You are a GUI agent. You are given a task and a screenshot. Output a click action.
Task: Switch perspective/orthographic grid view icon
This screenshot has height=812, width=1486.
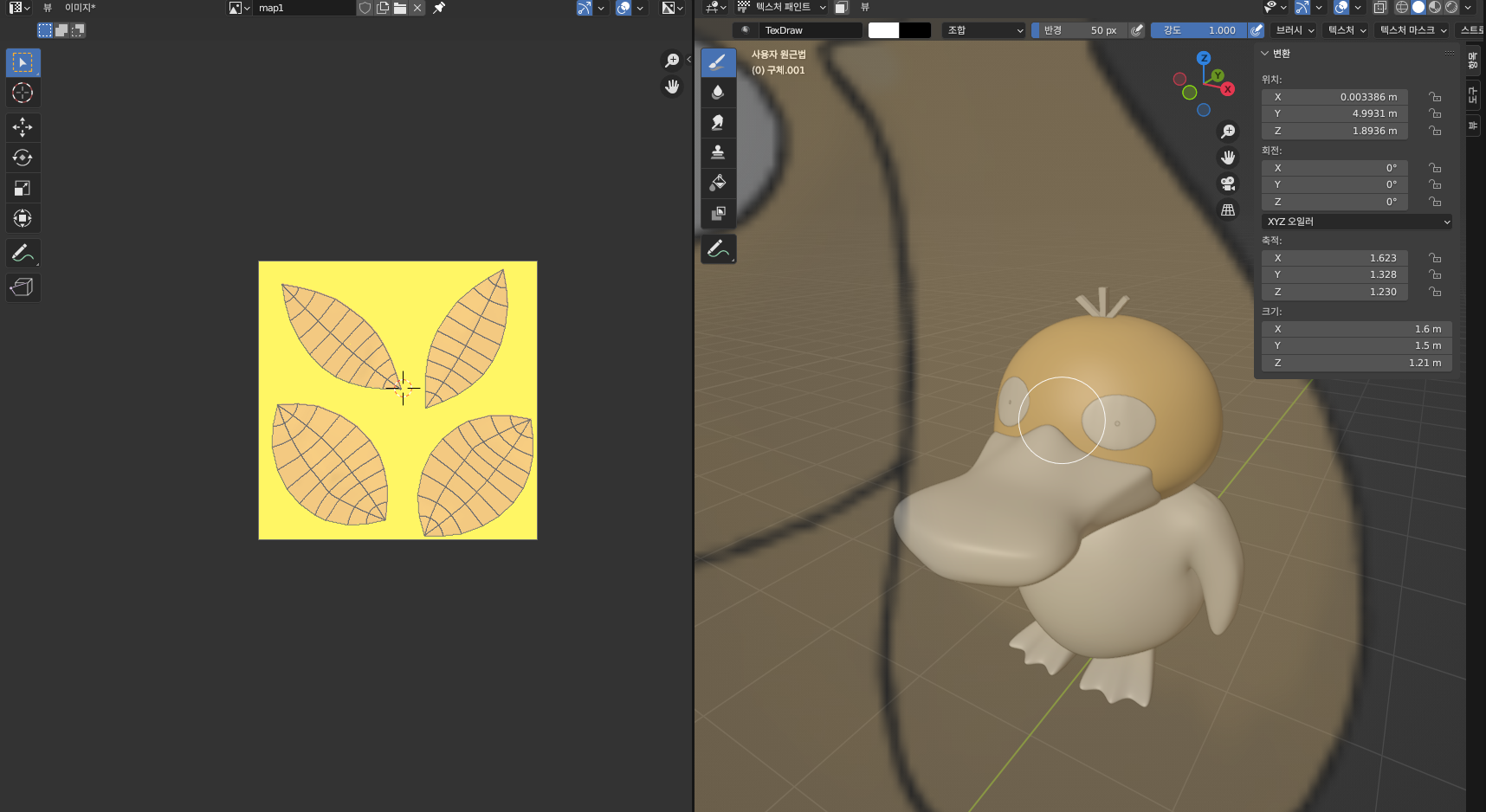click(x=1228, y=209)
